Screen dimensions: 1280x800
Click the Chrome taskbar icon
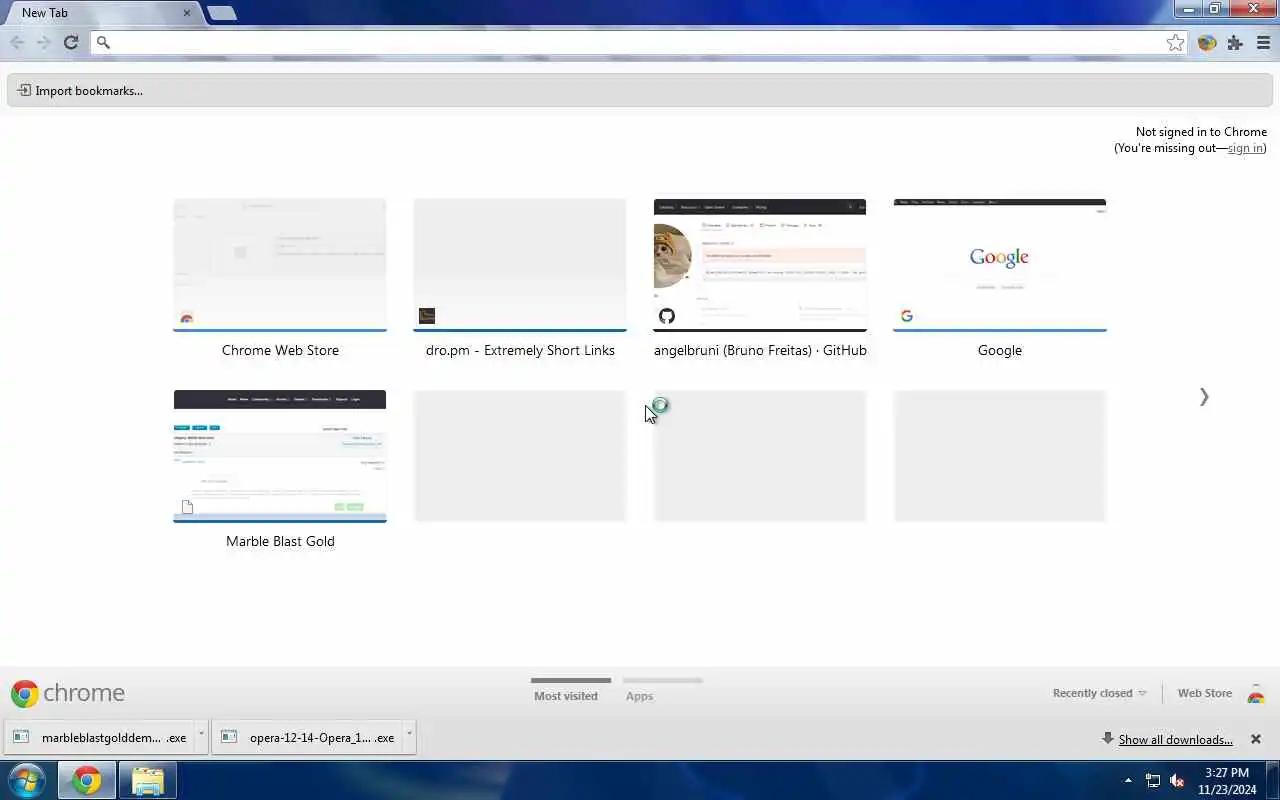[86, 780]
